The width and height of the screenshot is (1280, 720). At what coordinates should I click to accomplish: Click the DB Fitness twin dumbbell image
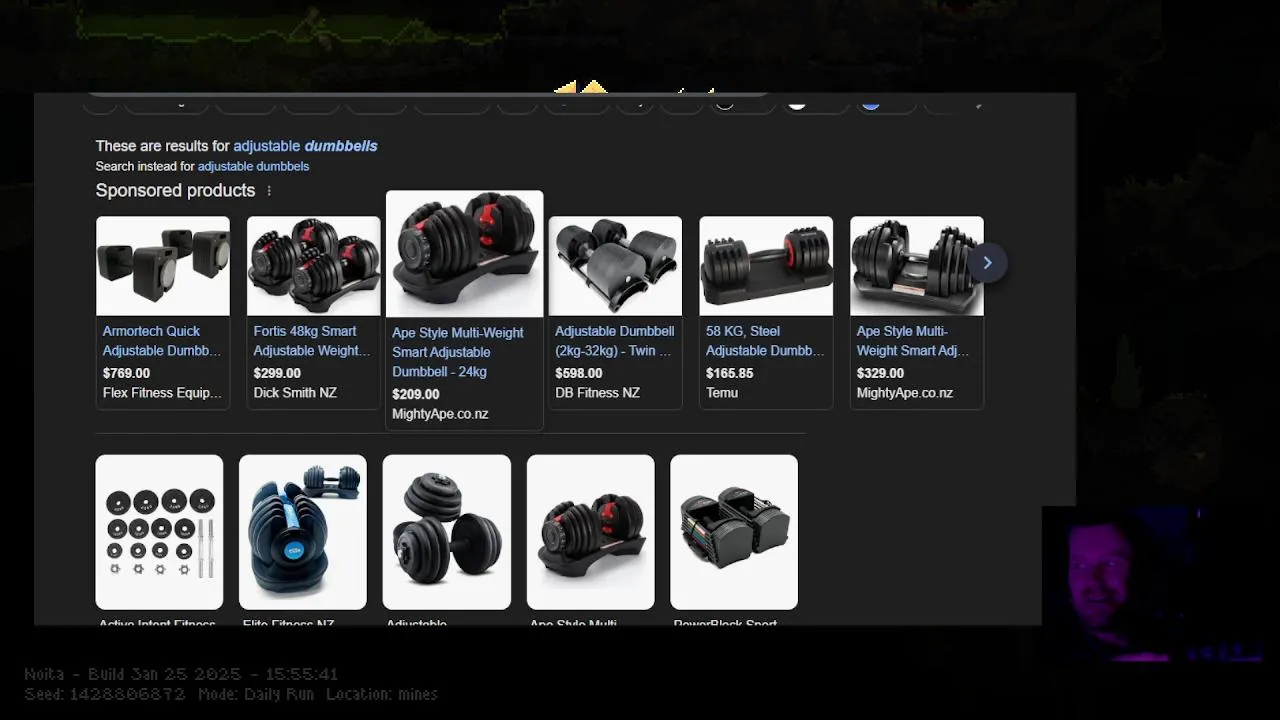615,266
